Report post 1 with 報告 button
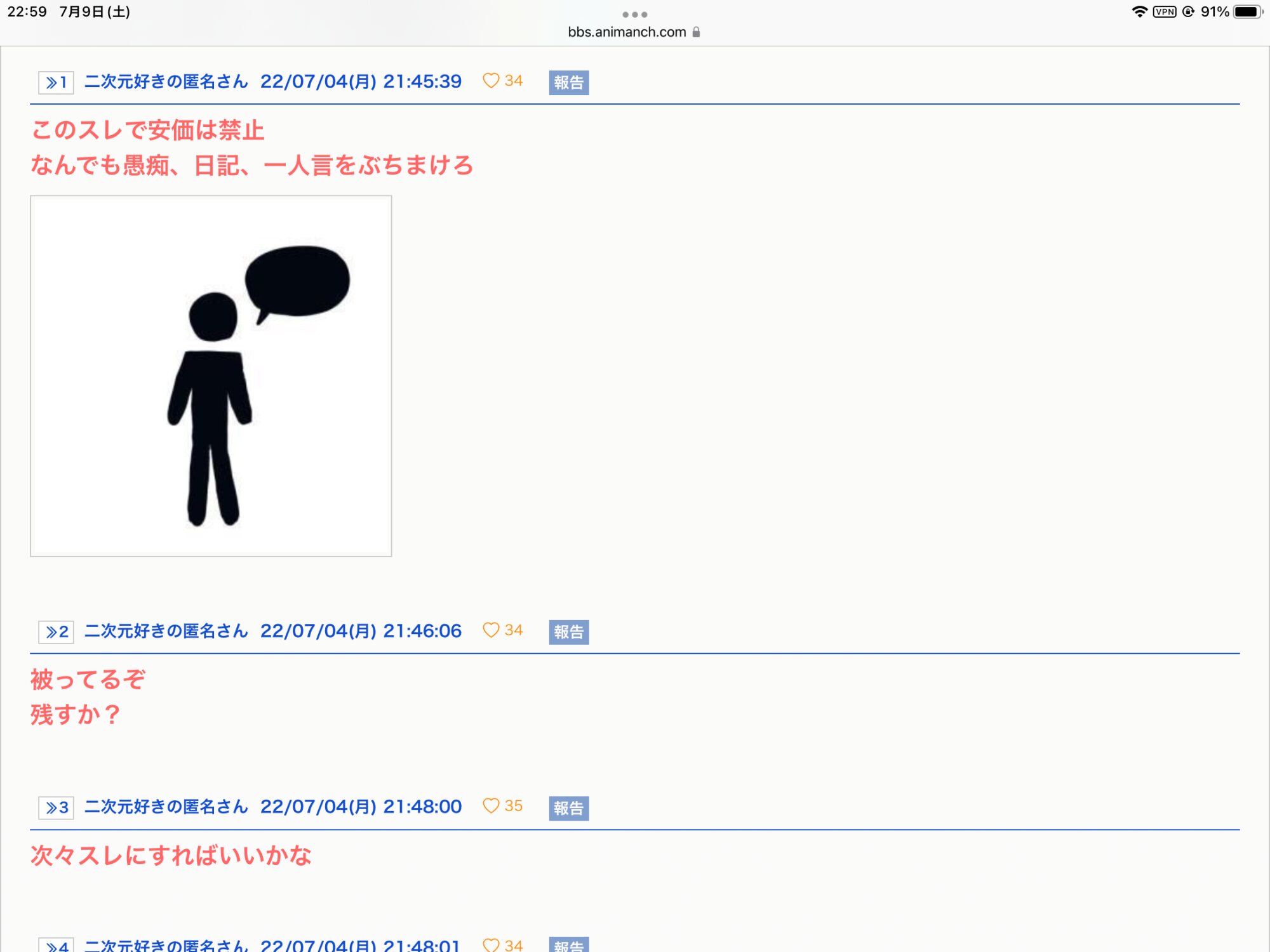 click(568, 83)
